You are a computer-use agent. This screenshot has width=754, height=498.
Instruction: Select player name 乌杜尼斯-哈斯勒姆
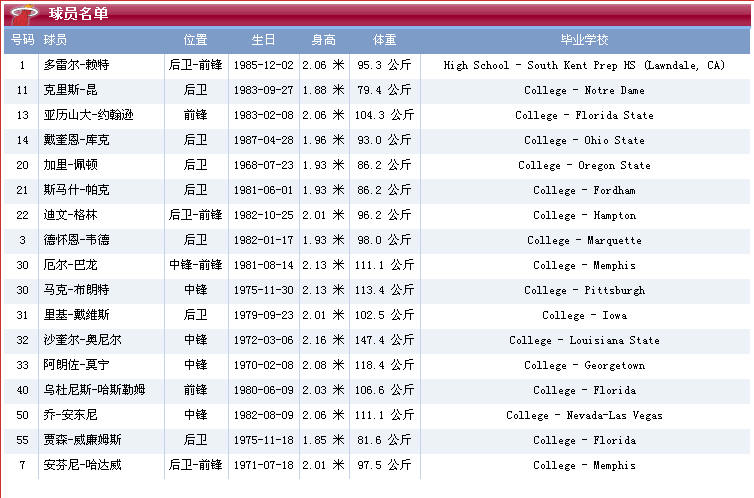pyautogui.click(x=94, y=390)
